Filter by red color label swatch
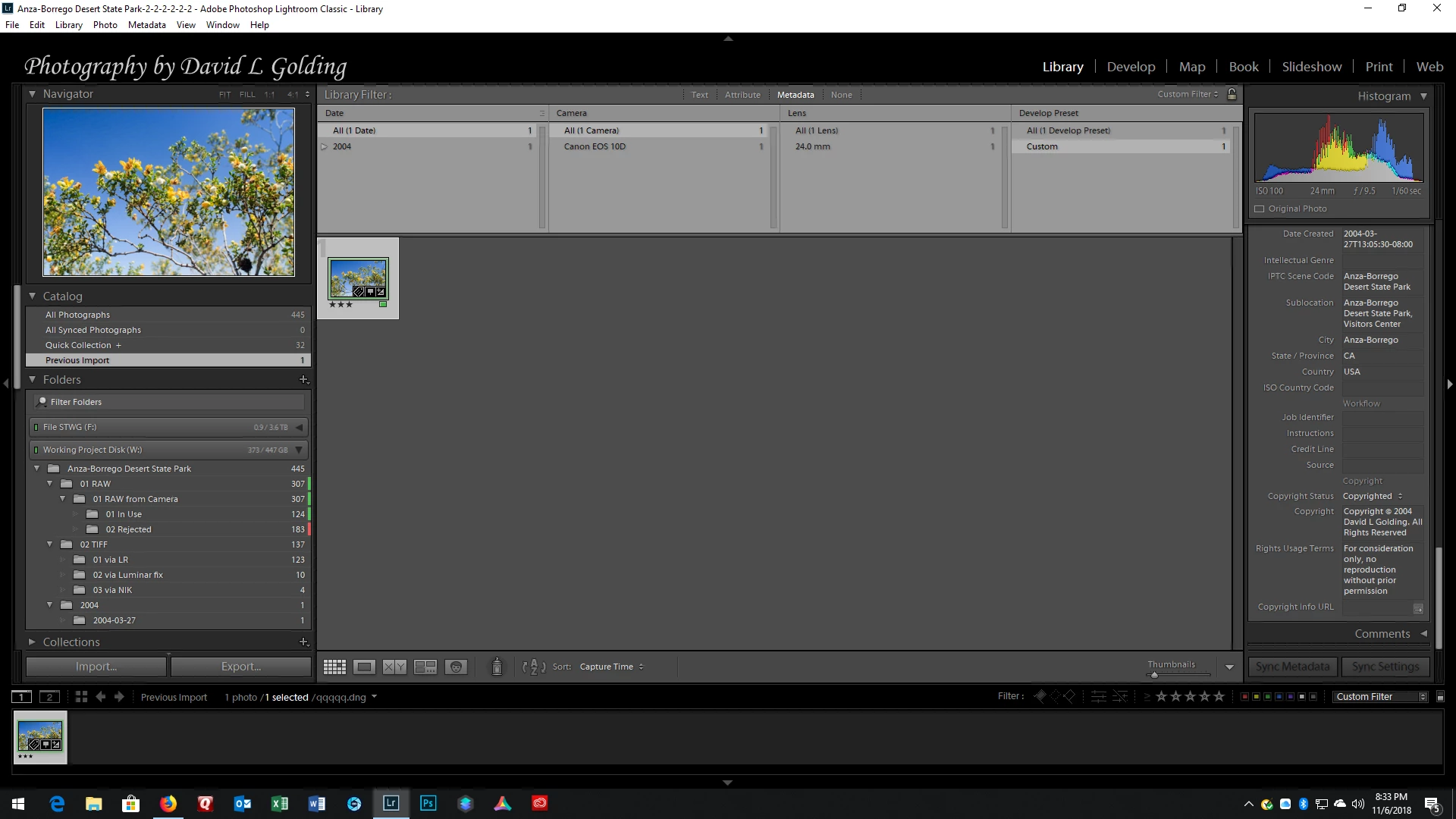This screenshot has height=819, width=1456. point(1244,697)
